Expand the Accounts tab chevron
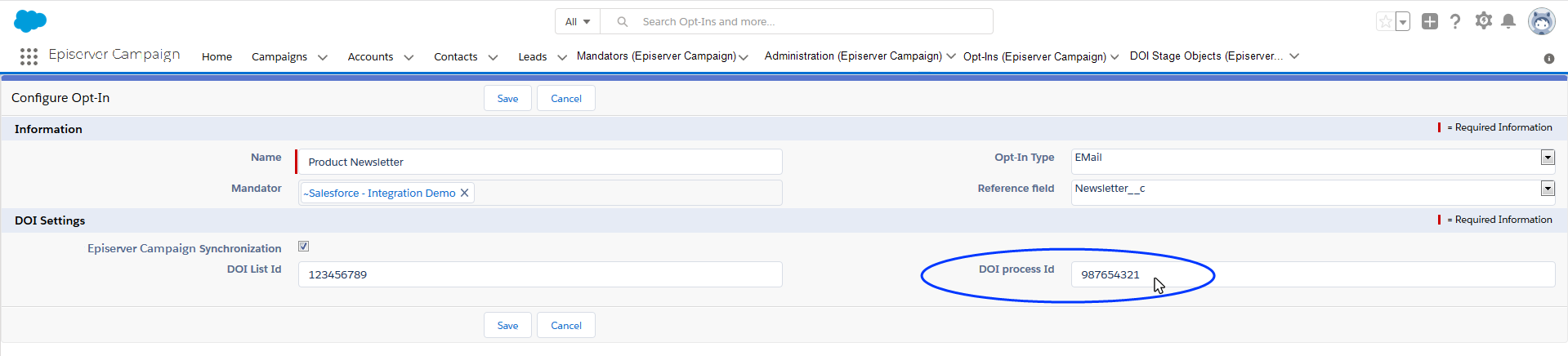The width and height of the screenshot is (1568, 356). coord(409,57)
